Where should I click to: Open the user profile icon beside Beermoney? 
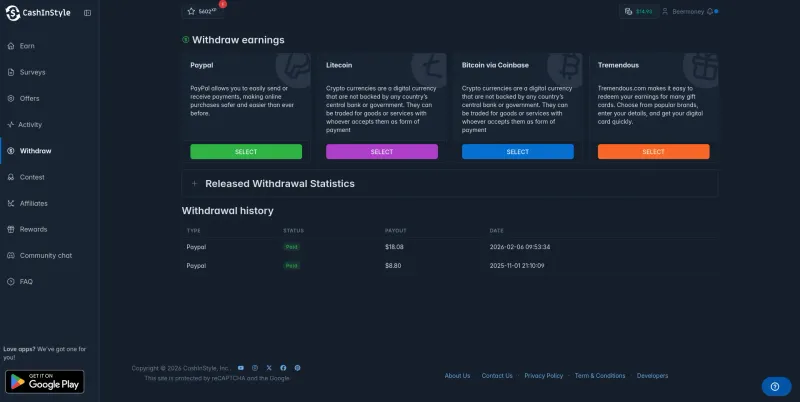click(x=665, y=11)
